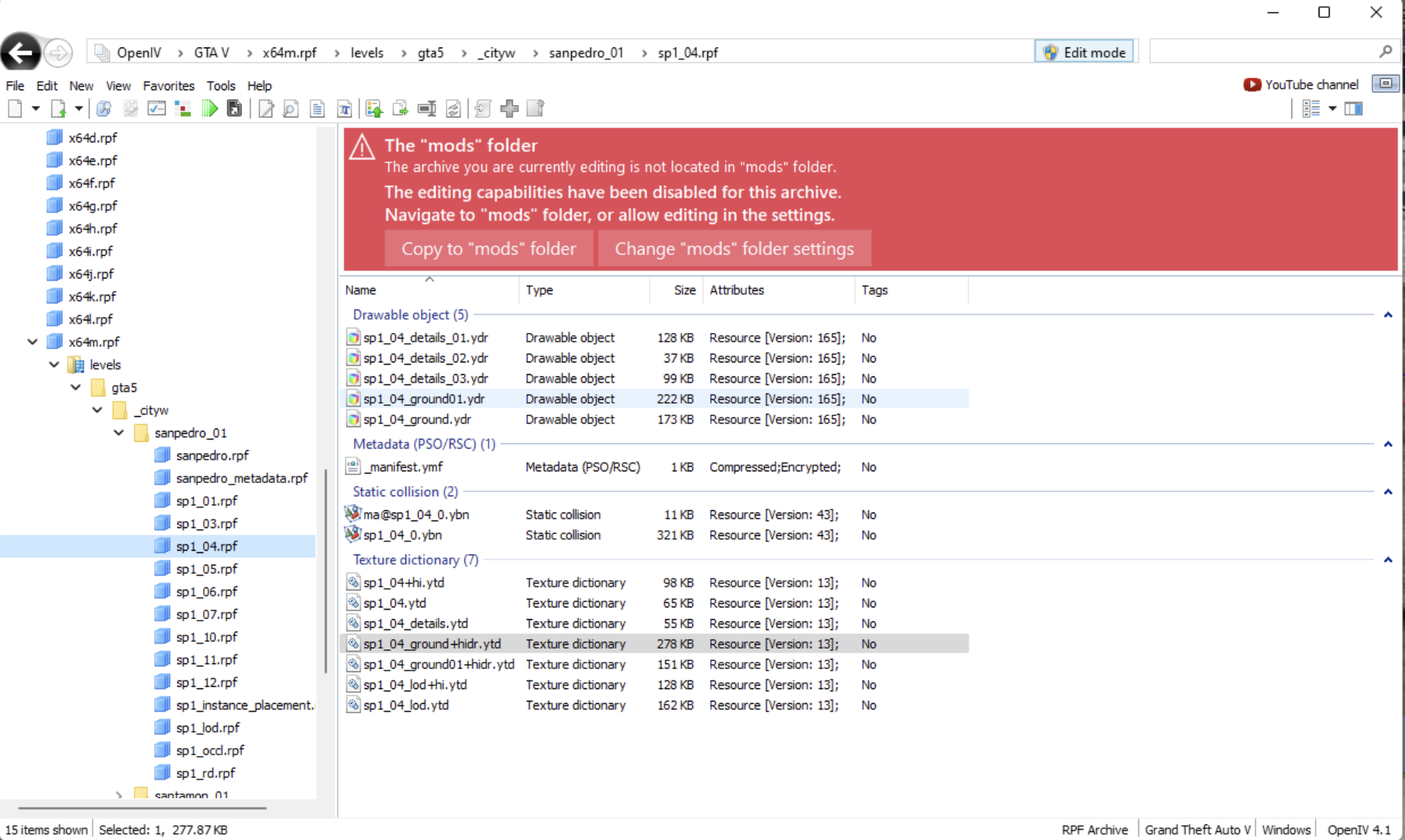This screenshot has width=1405, height=840.
Task: Click Change "mods" folder settings button
Action: 734,249
